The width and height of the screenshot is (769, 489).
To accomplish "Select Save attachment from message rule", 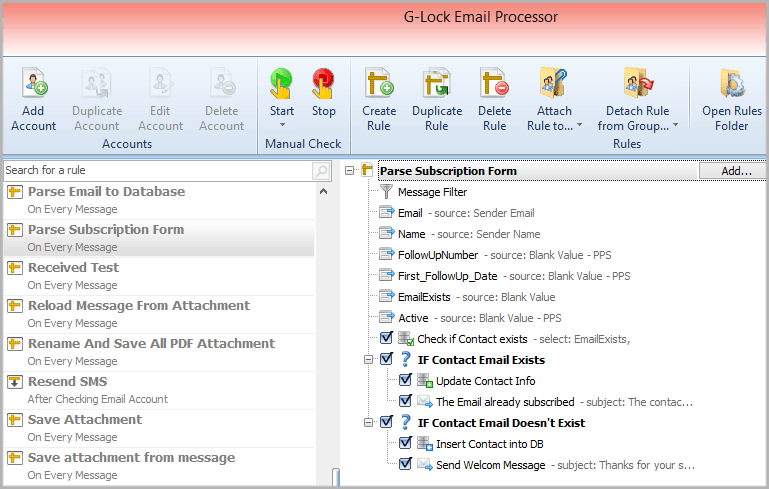I will [159, 466].
